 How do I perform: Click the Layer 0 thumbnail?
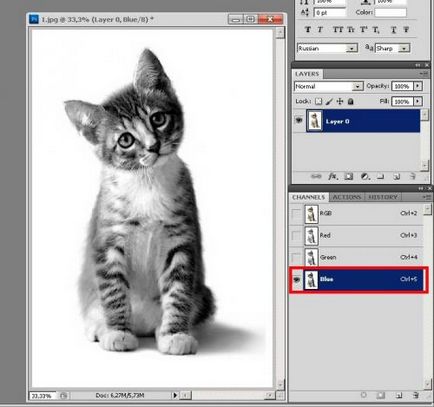pos(314,120)
